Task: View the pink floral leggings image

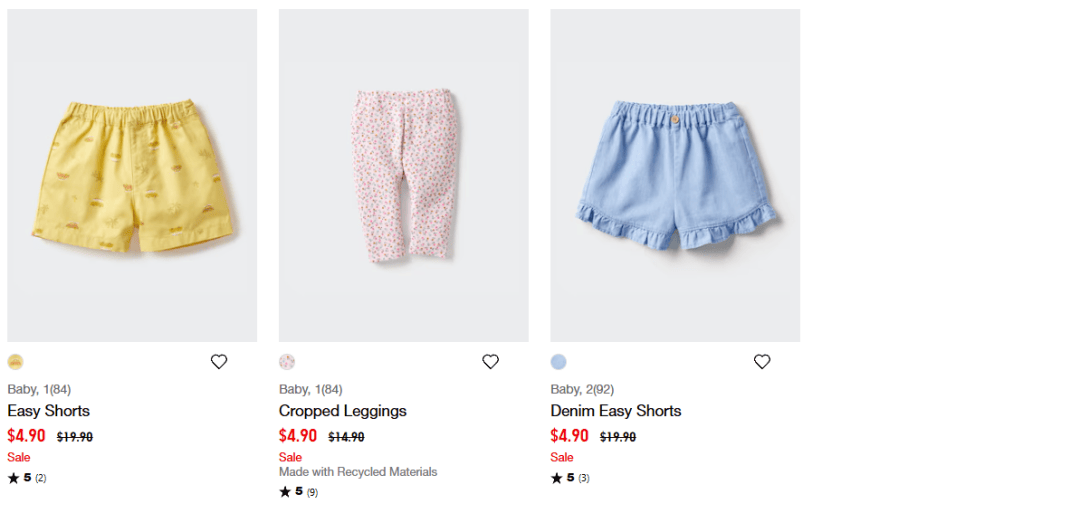Action: (404, 176)
